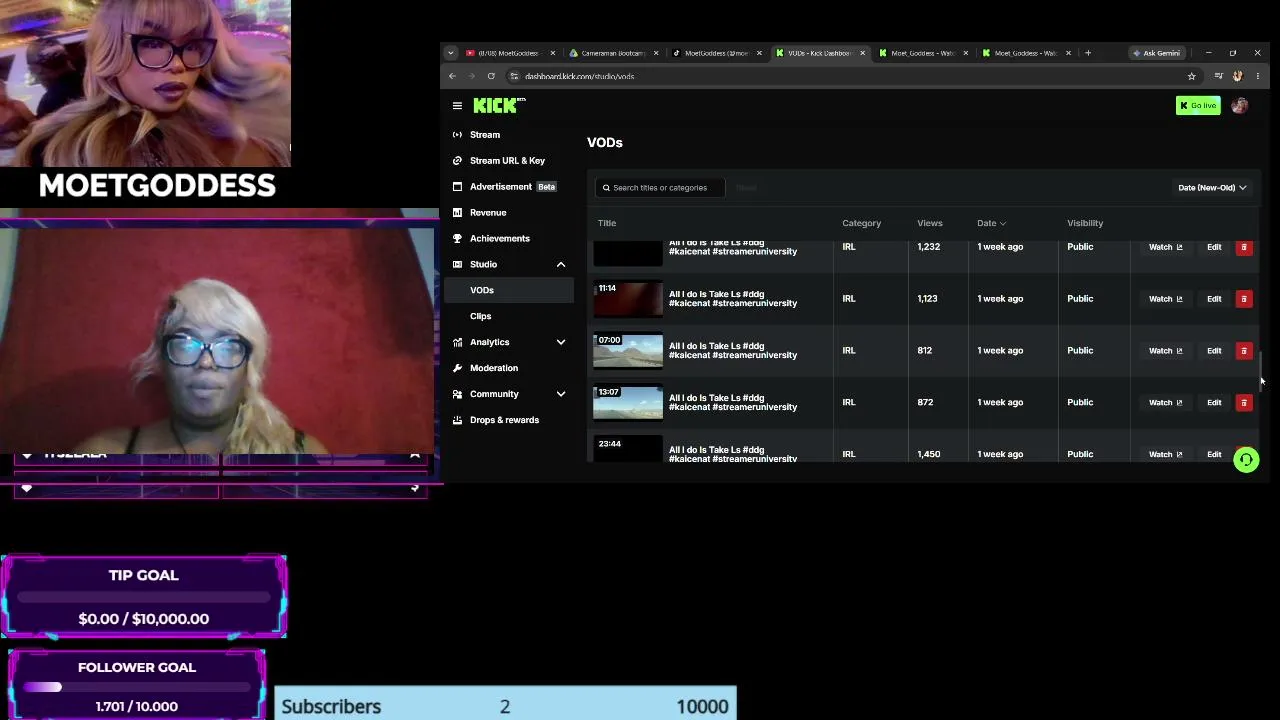Expand the Community sidebar section

(x=561, y=394)
